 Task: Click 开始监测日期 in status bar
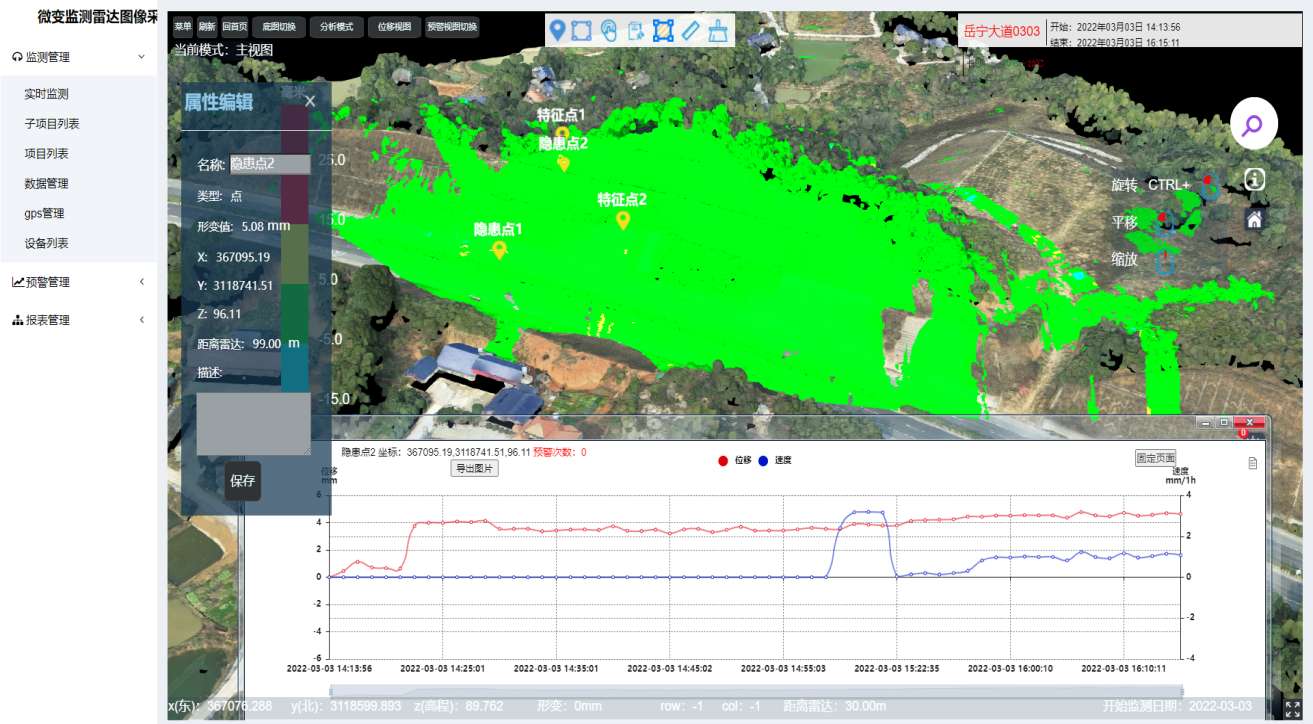1177,706
